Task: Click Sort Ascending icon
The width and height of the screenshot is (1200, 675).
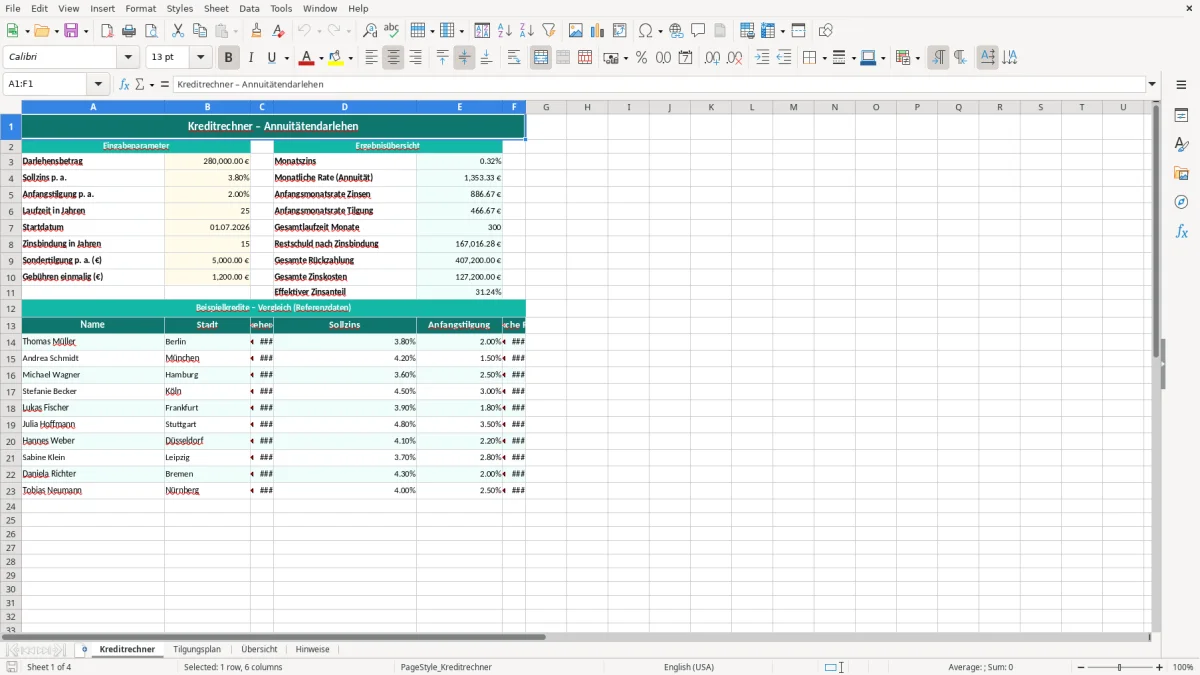Action: (505, 31)
